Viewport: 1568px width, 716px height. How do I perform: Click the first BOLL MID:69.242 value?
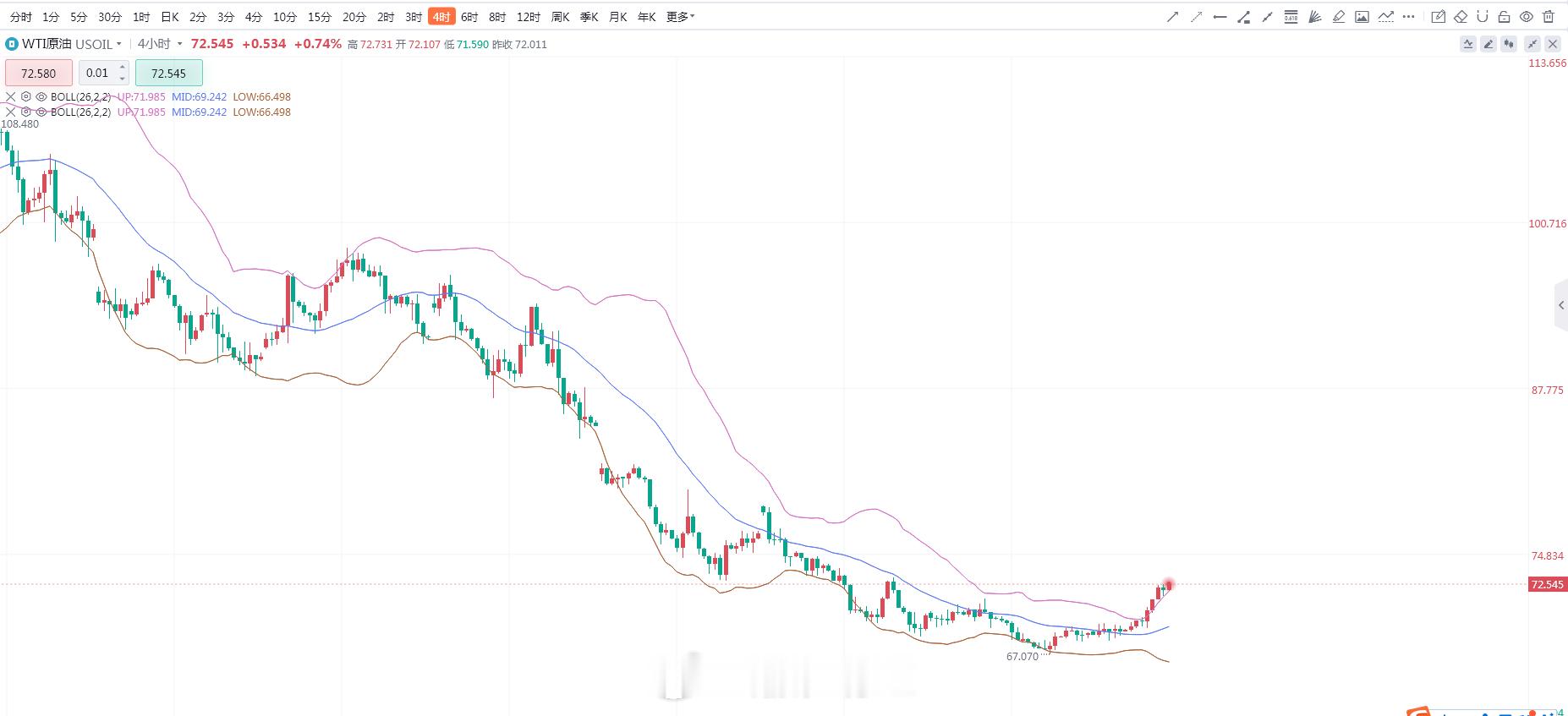pos(199,97)
